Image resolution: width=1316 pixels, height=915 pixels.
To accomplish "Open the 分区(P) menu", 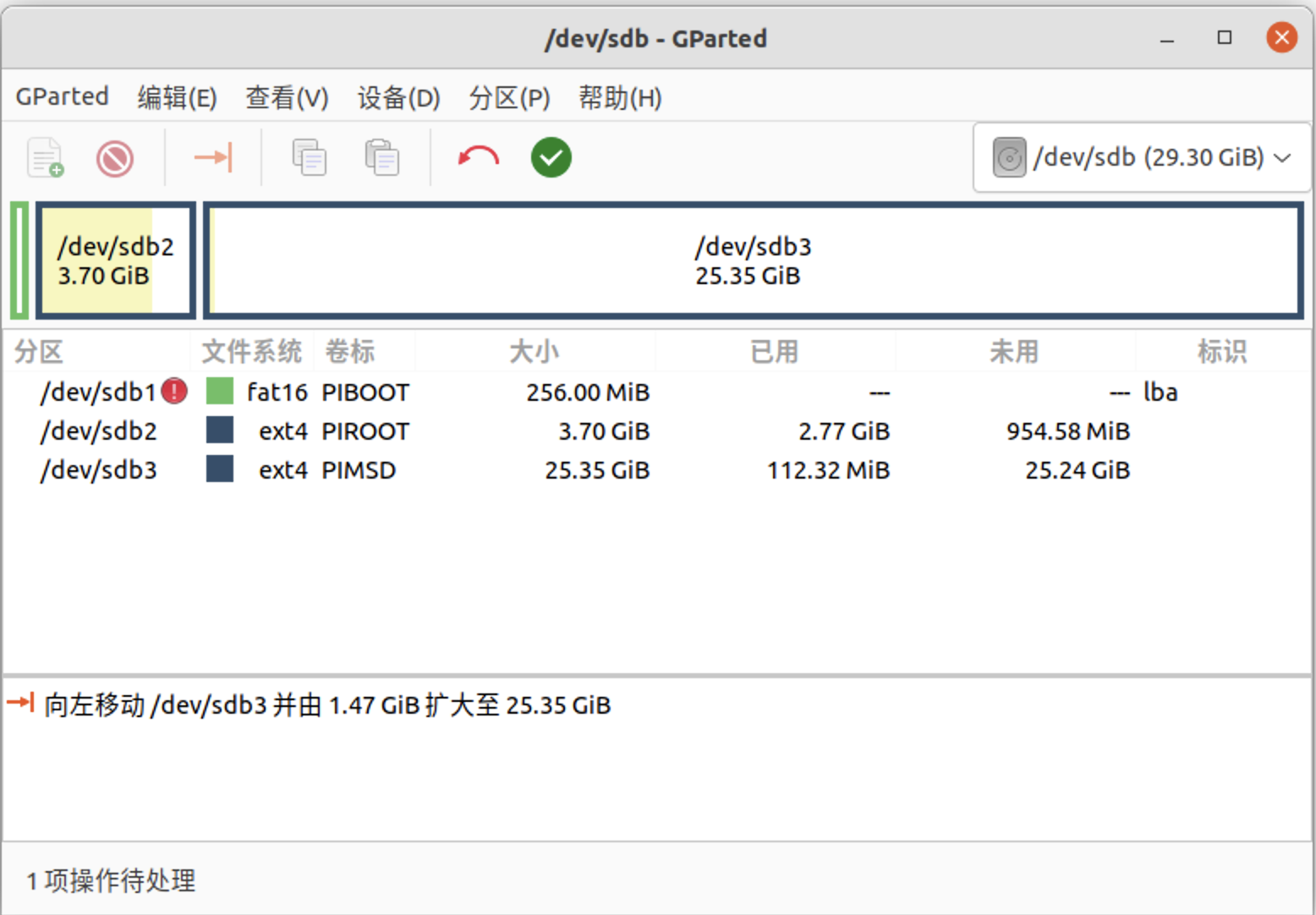I will pos(509,98).
